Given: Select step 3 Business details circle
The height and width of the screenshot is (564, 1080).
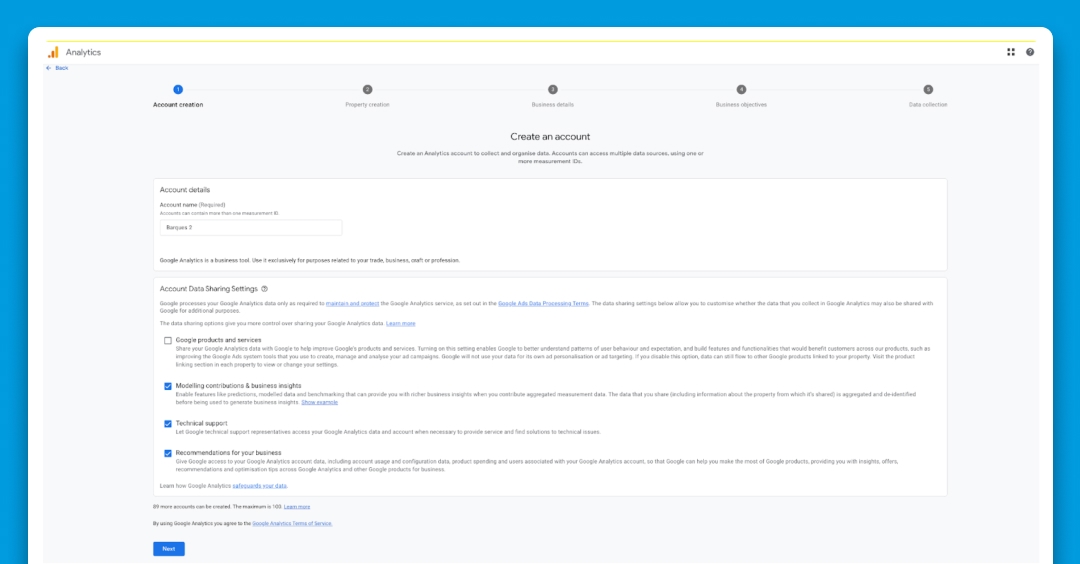Looking at the screenshot, I should [x=553, y=90].
